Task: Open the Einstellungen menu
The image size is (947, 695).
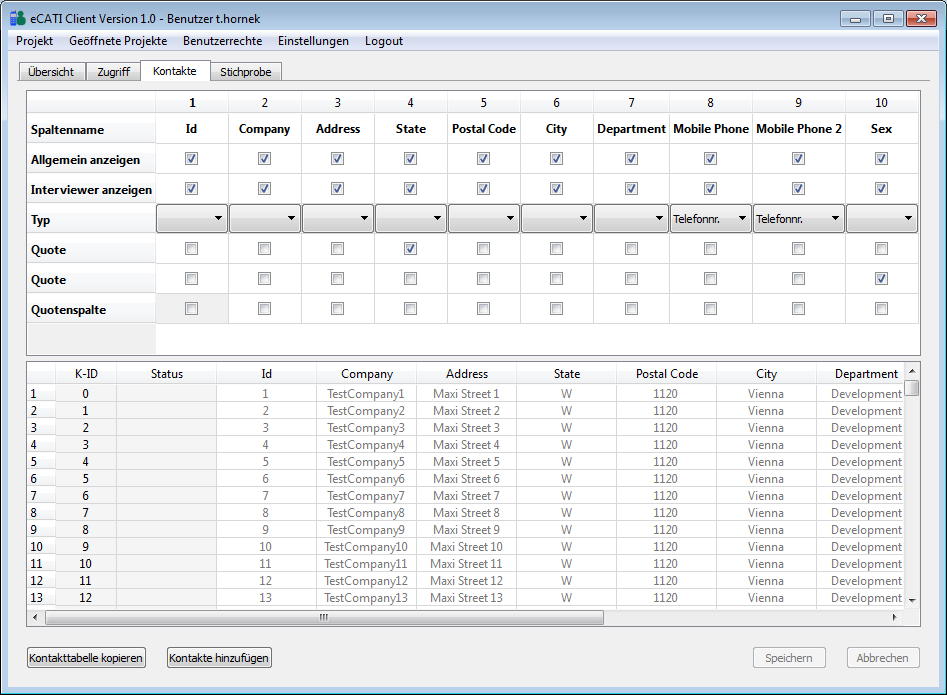Action: pos(313,41)
